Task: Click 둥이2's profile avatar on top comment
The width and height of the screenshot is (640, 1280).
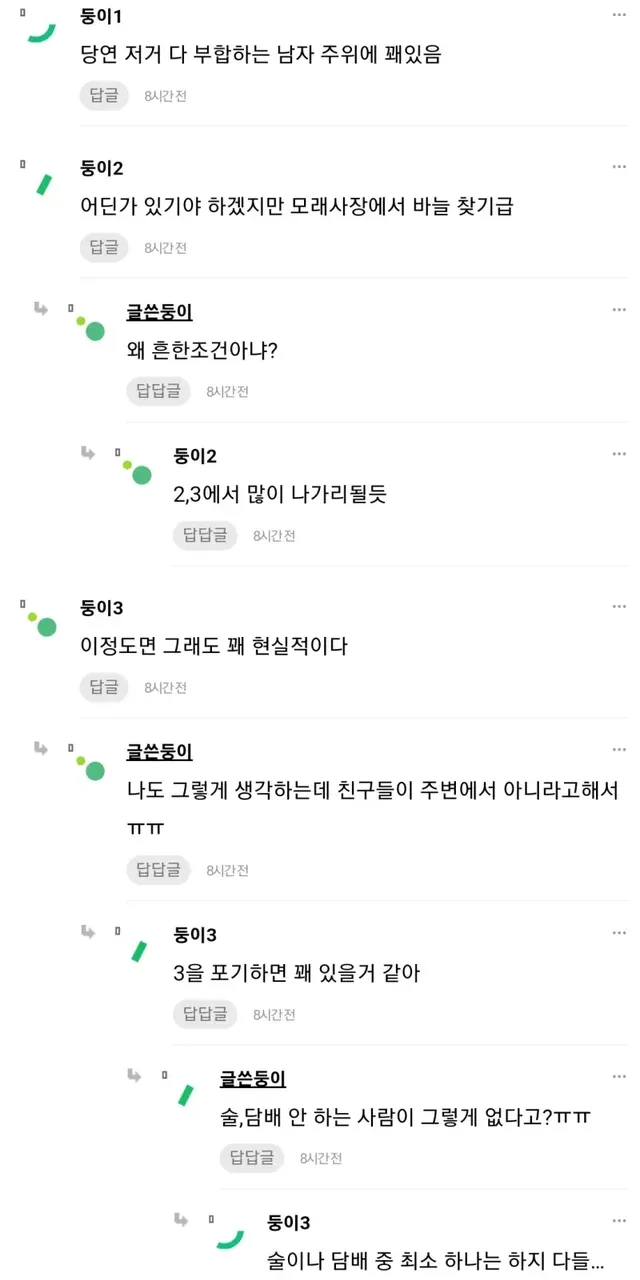Action: click(x=43, y=183)
